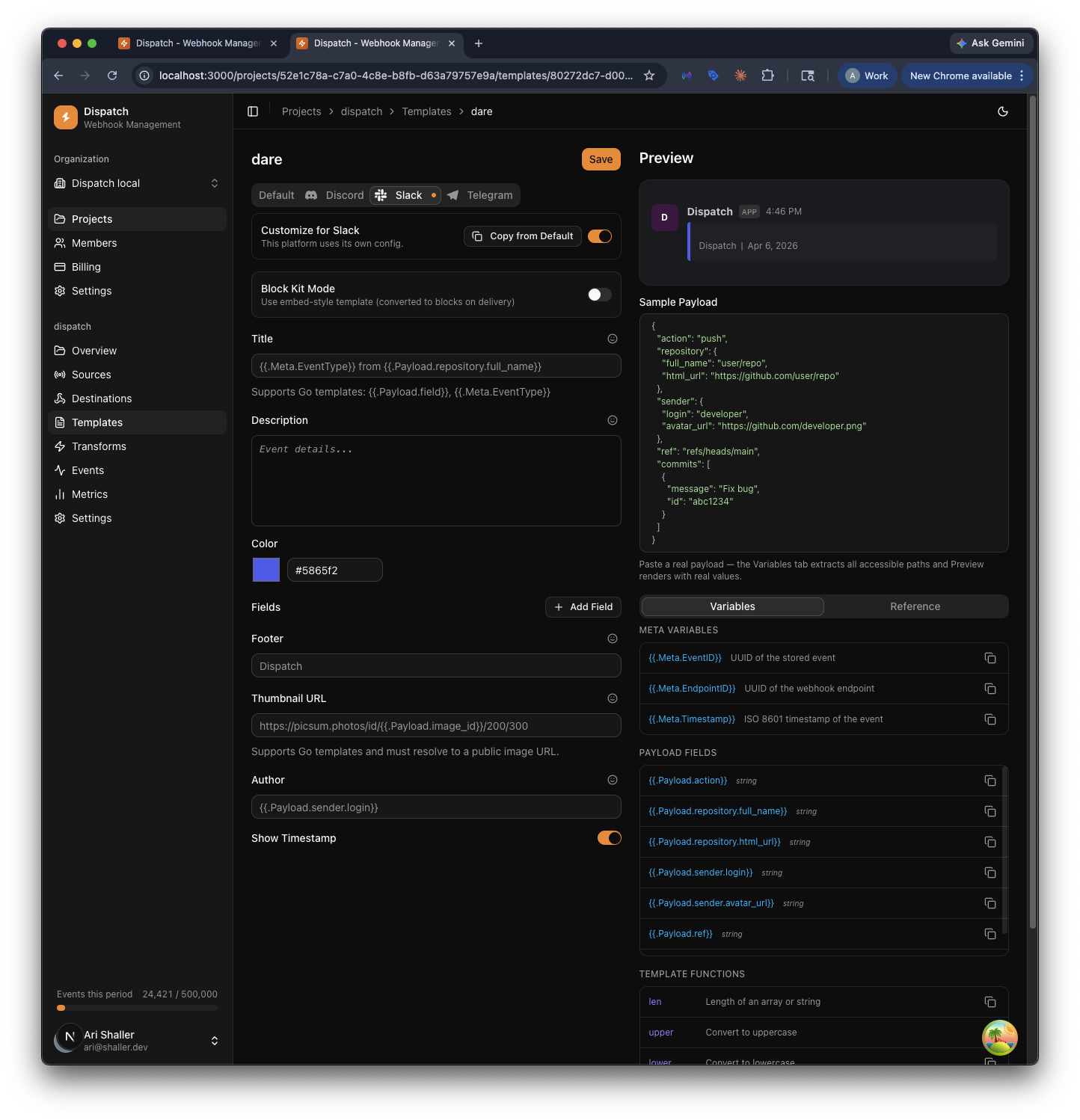This screenshot has height=1120, width=1080.
Task: Switch to the Reference tab
Action: tap(915, 606)
